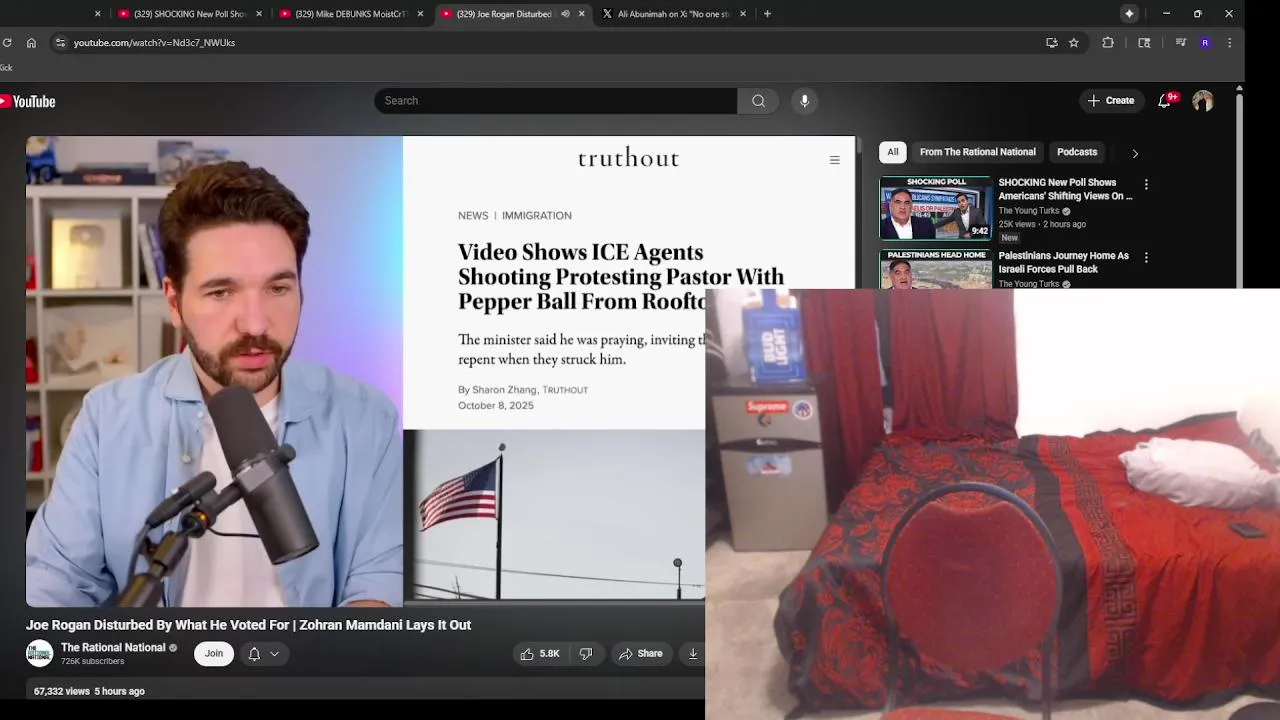Download the video icon
Image resolution: width=1280 pixels, height=720 pixels.
[693, 653]
